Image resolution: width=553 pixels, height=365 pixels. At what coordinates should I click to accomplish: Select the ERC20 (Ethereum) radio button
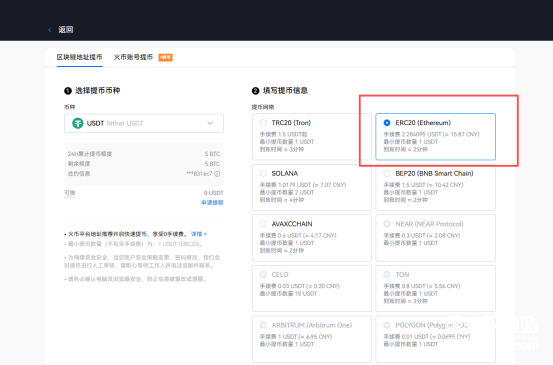pyautogui.click(x=387, y=123)
